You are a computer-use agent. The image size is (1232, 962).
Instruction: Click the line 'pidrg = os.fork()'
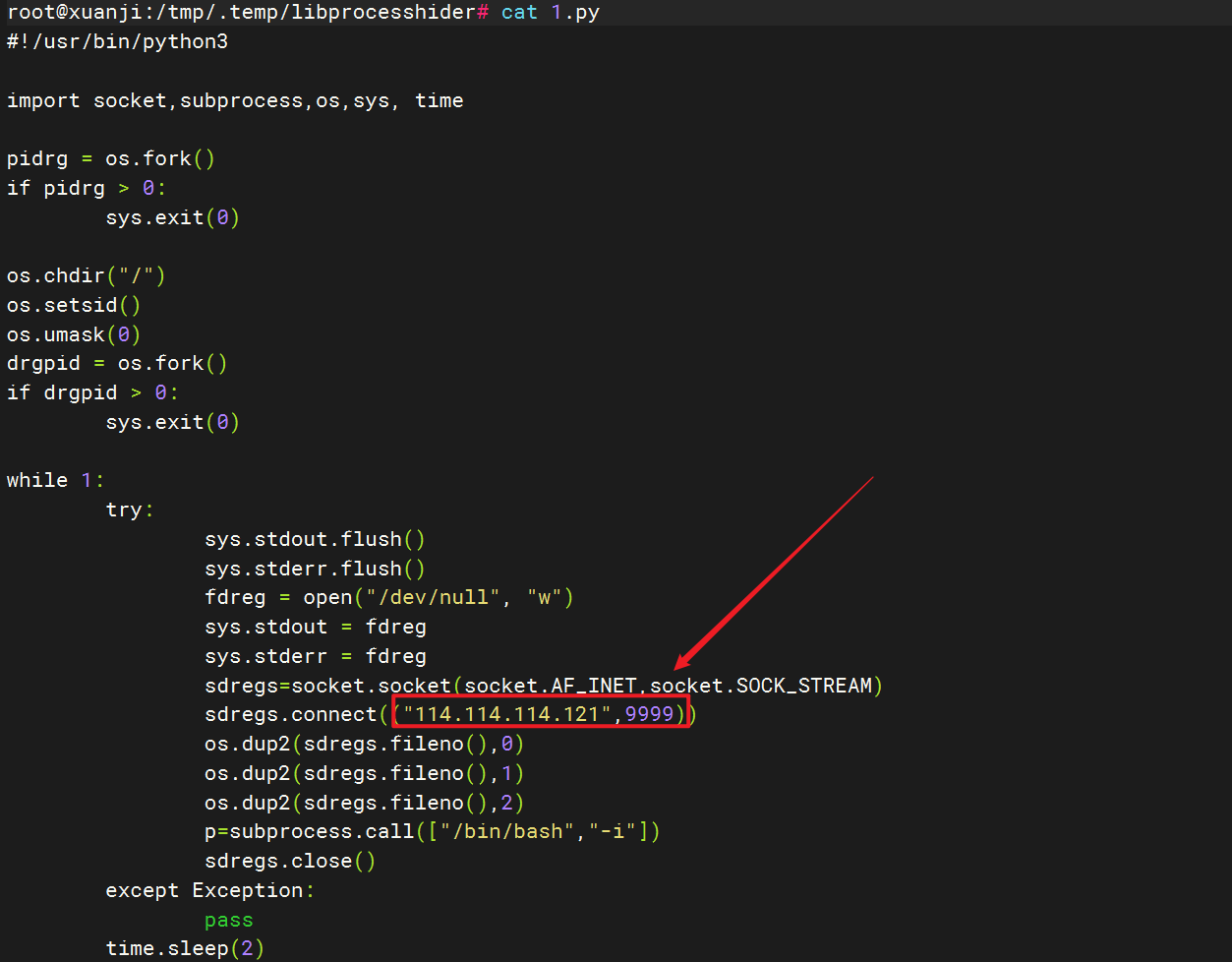coord(111,158)
